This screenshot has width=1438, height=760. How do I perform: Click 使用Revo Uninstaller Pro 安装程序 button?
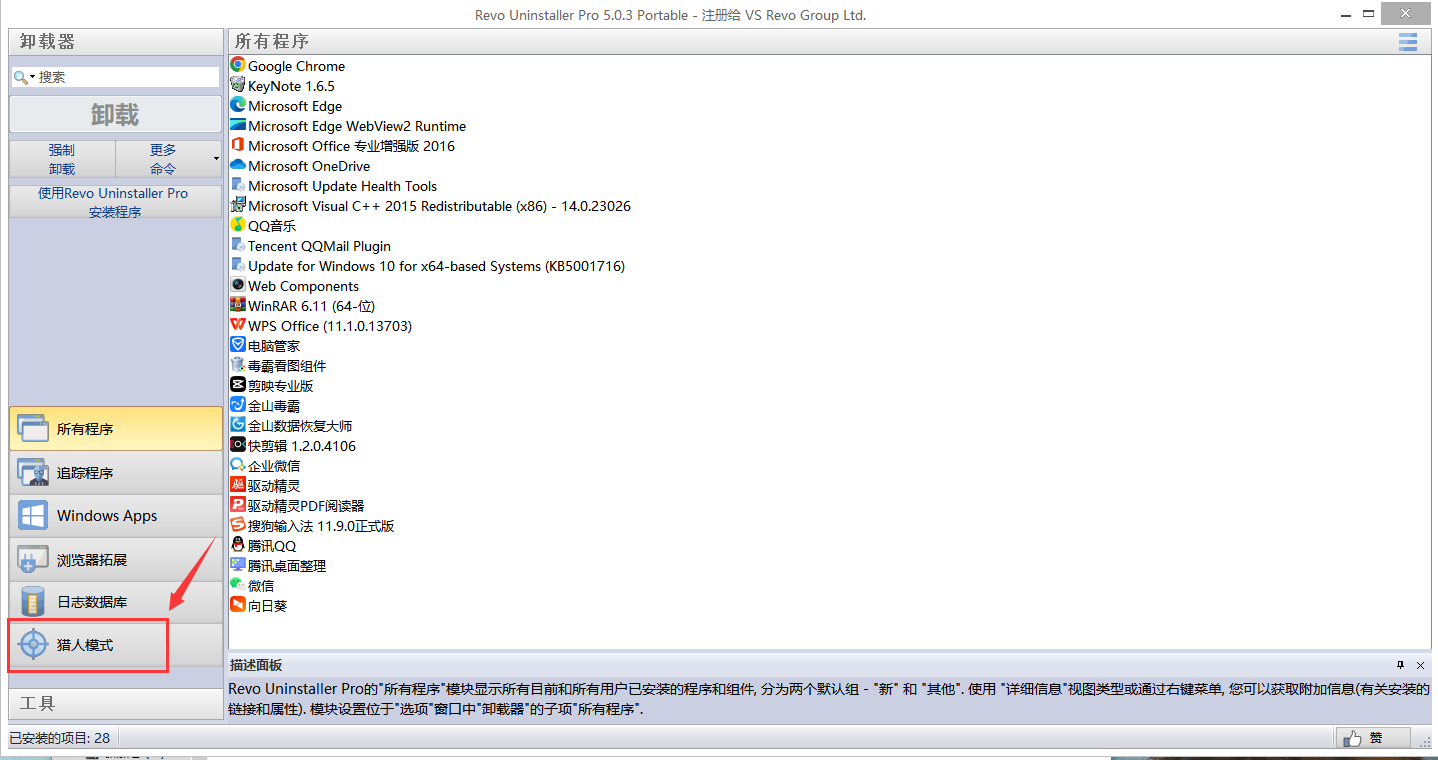[116, 202]
